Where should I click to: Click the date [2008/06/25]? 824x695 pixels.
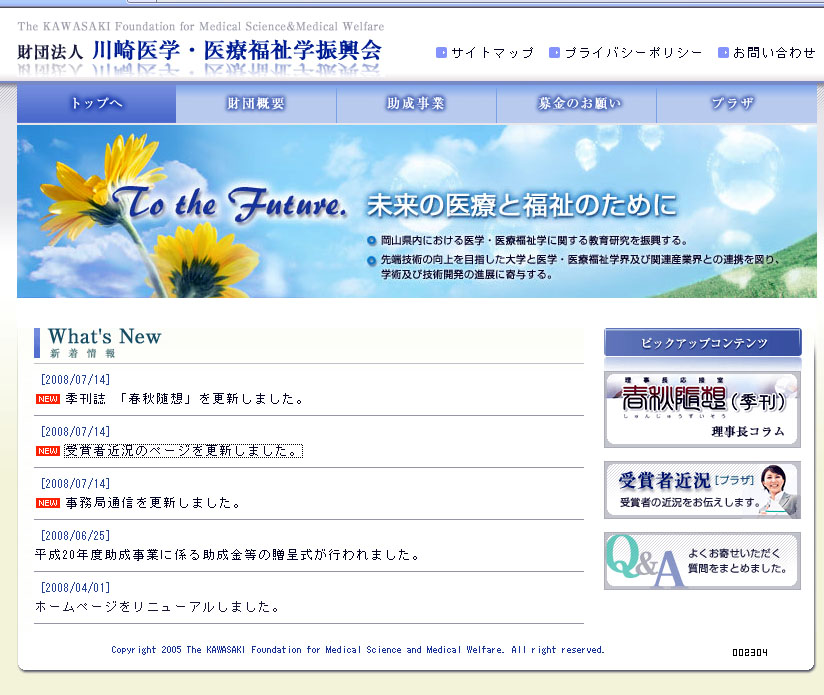tap(75, 535)
